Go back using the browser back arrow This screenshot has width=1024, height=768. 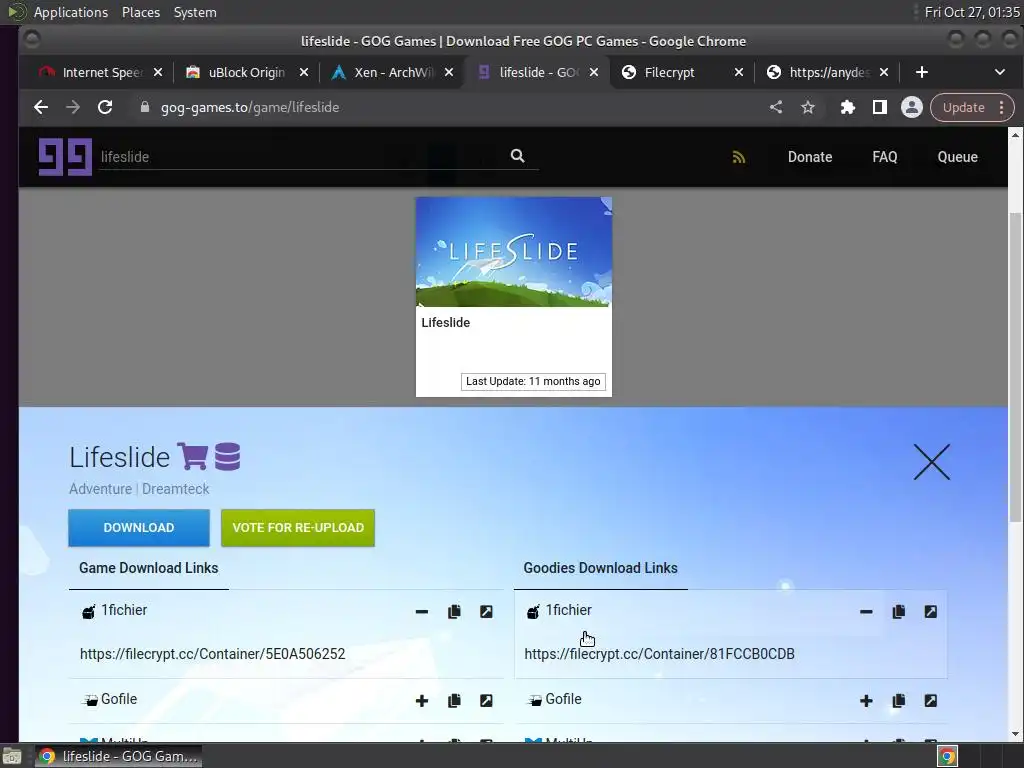pos(40,107)
